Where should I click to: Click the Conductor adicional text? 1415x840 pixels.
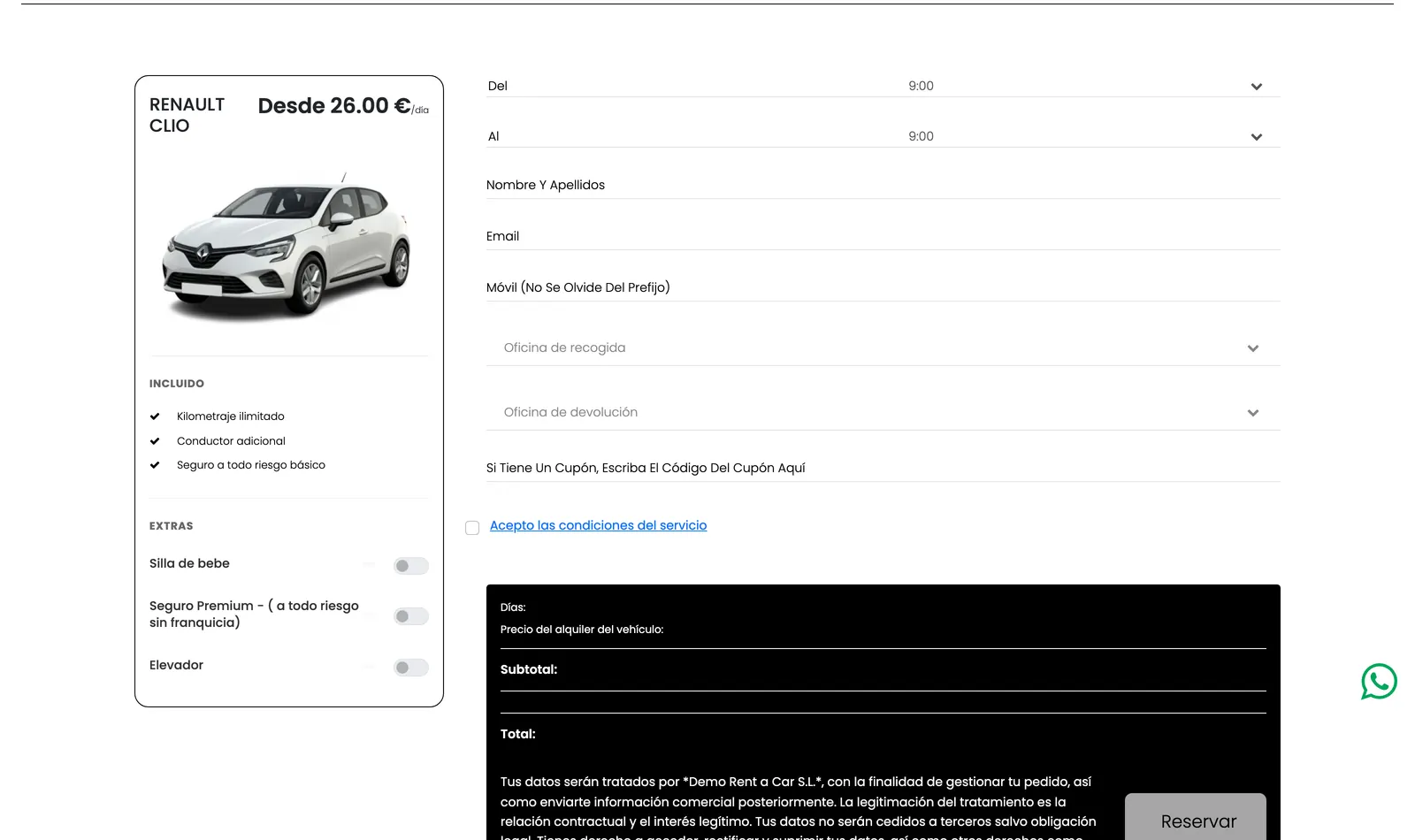(x=231, y=441)
